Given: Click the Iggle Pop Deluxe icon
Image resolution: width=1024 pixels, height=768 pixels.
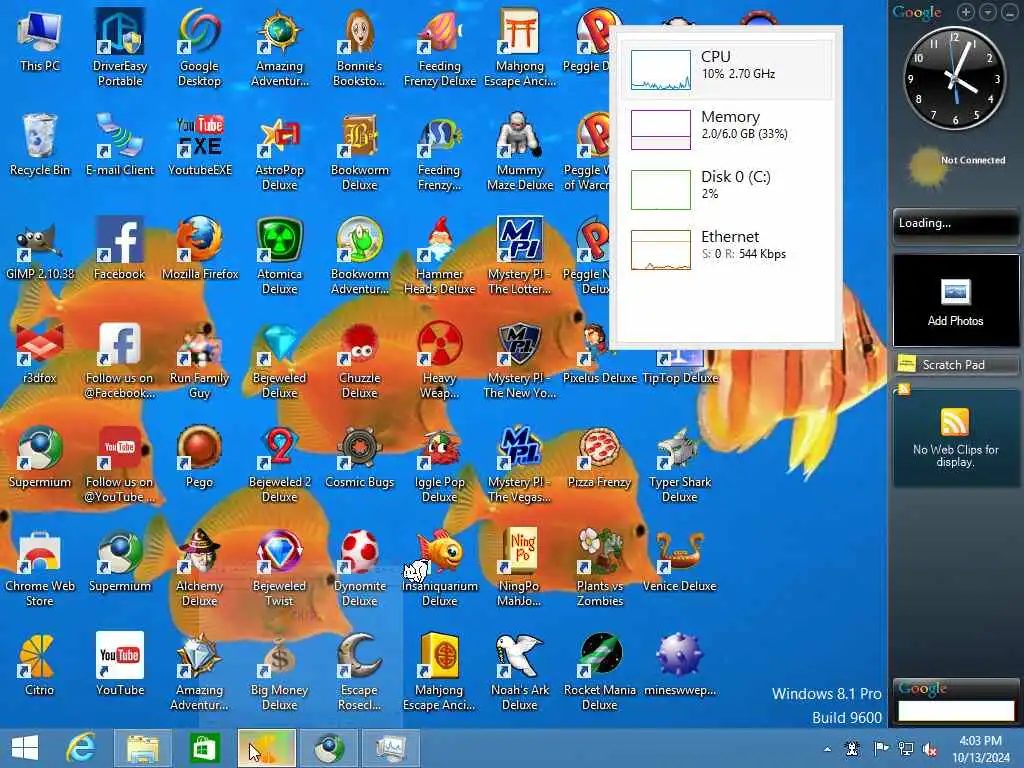Looking at the screenshot, I should [440, 464].
